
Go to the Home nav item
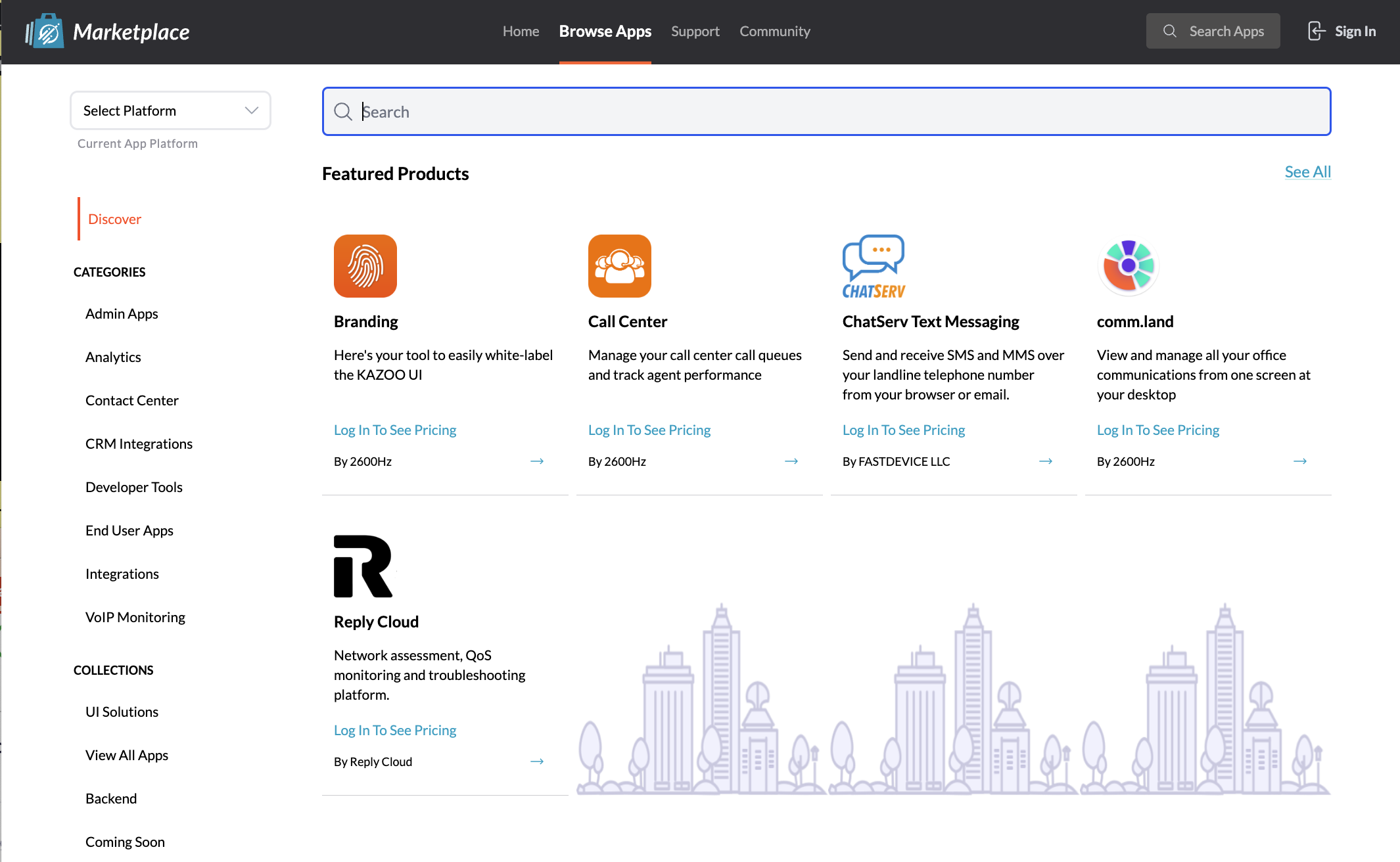(521, 31)
